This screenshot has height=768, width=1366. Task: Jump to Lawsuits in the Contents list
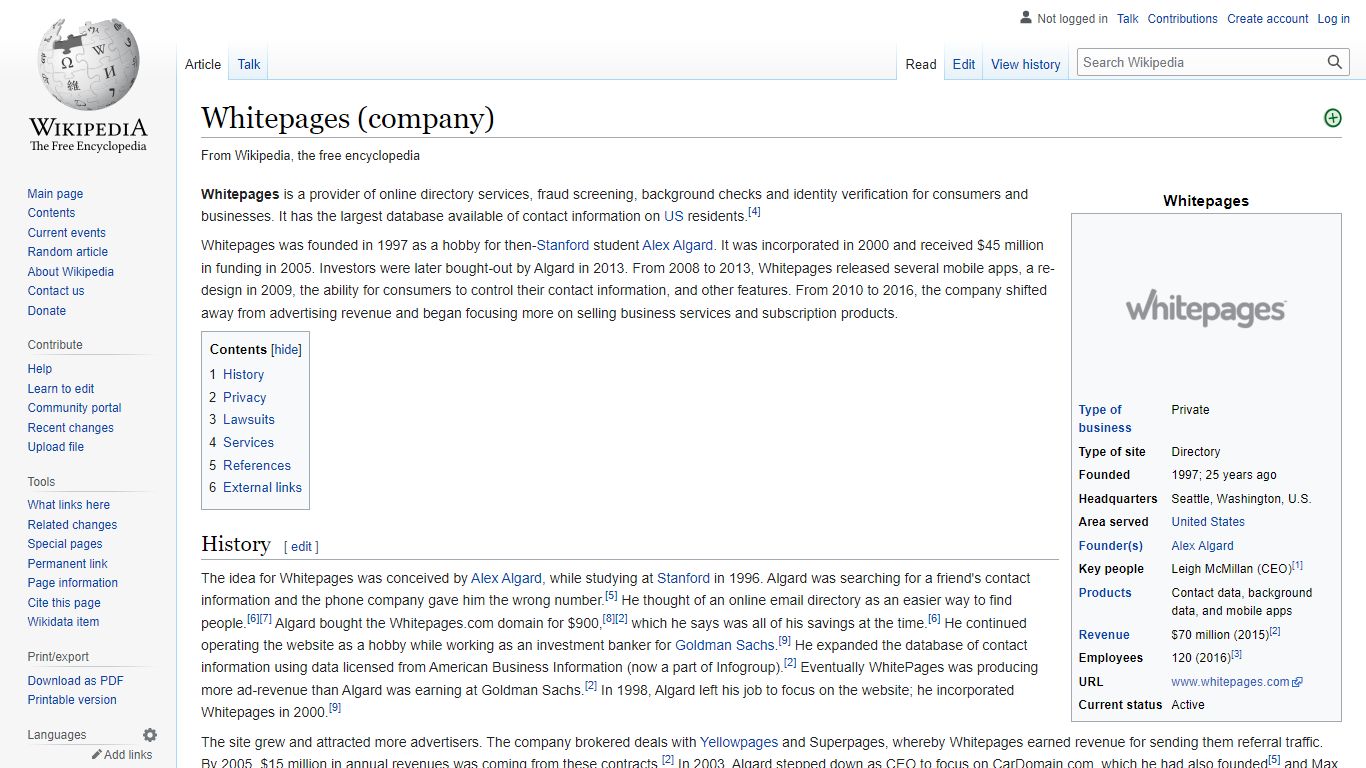pos(248,420)
